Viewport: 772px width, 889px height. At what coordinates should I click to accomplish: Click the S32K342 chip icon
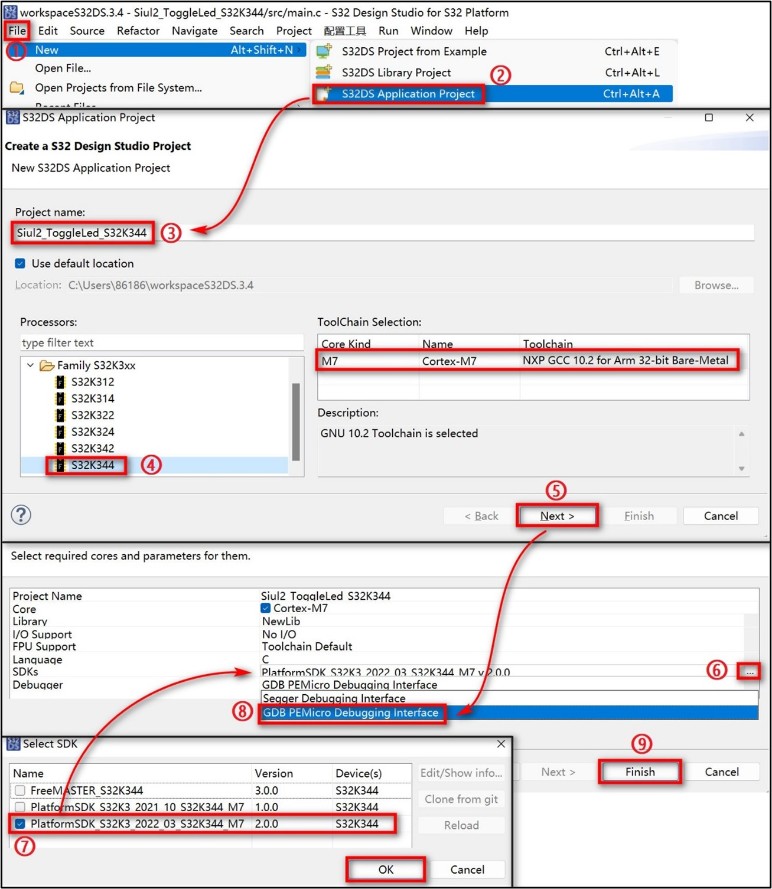[60, 448]
